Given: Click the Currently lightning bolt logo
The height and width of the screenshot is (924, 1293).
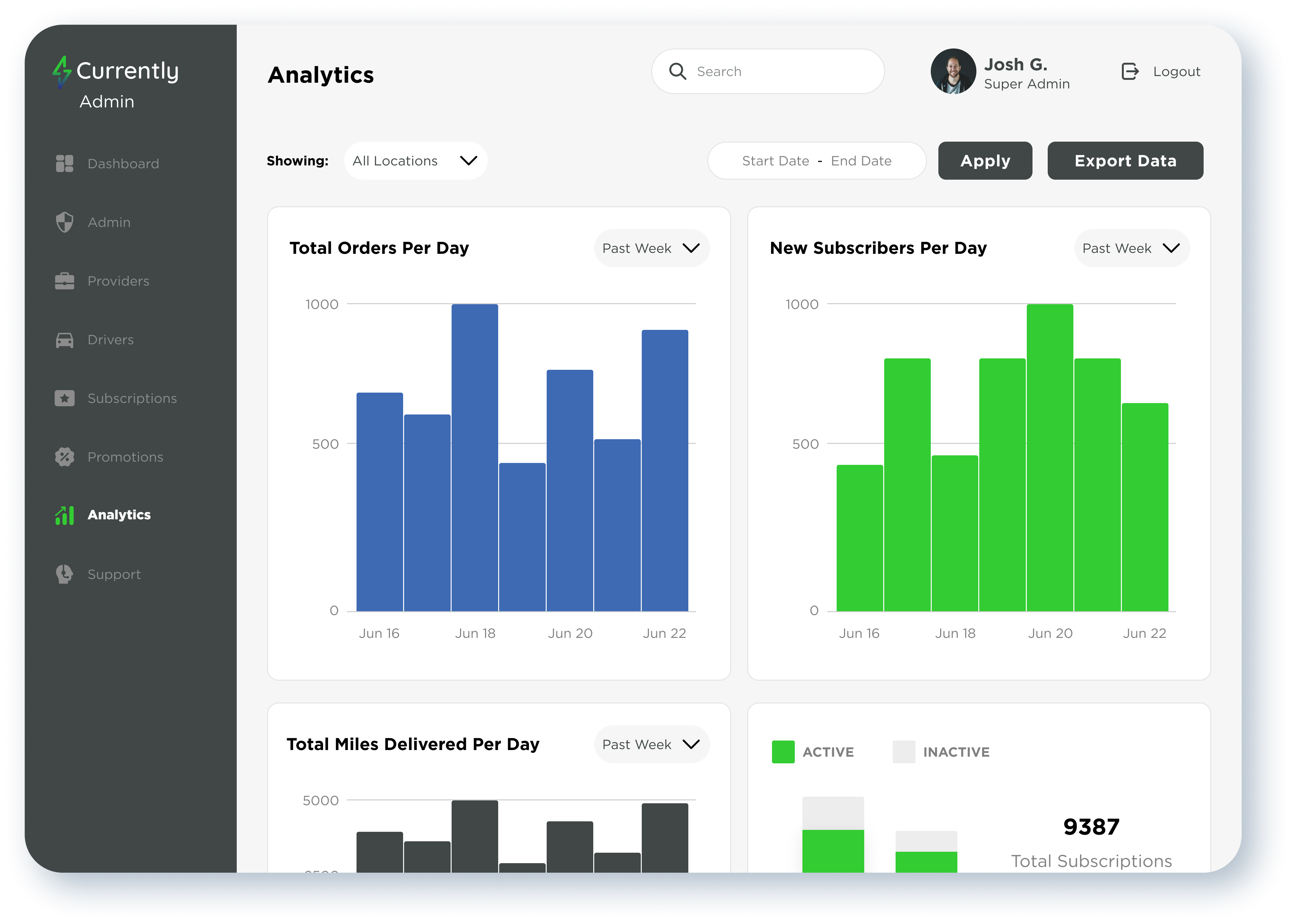Looking at the screenshot, I should coord(61,72).
